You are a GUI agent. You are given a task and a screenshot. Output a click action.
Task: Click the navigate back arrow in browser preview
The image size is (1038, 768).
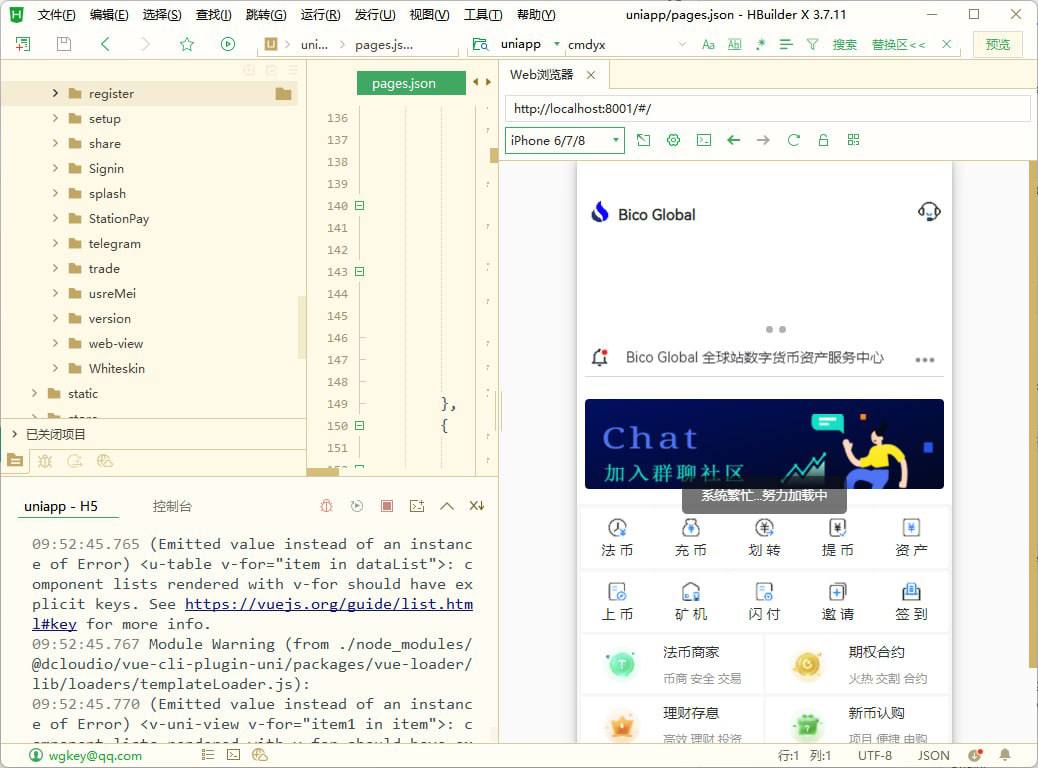733,140
